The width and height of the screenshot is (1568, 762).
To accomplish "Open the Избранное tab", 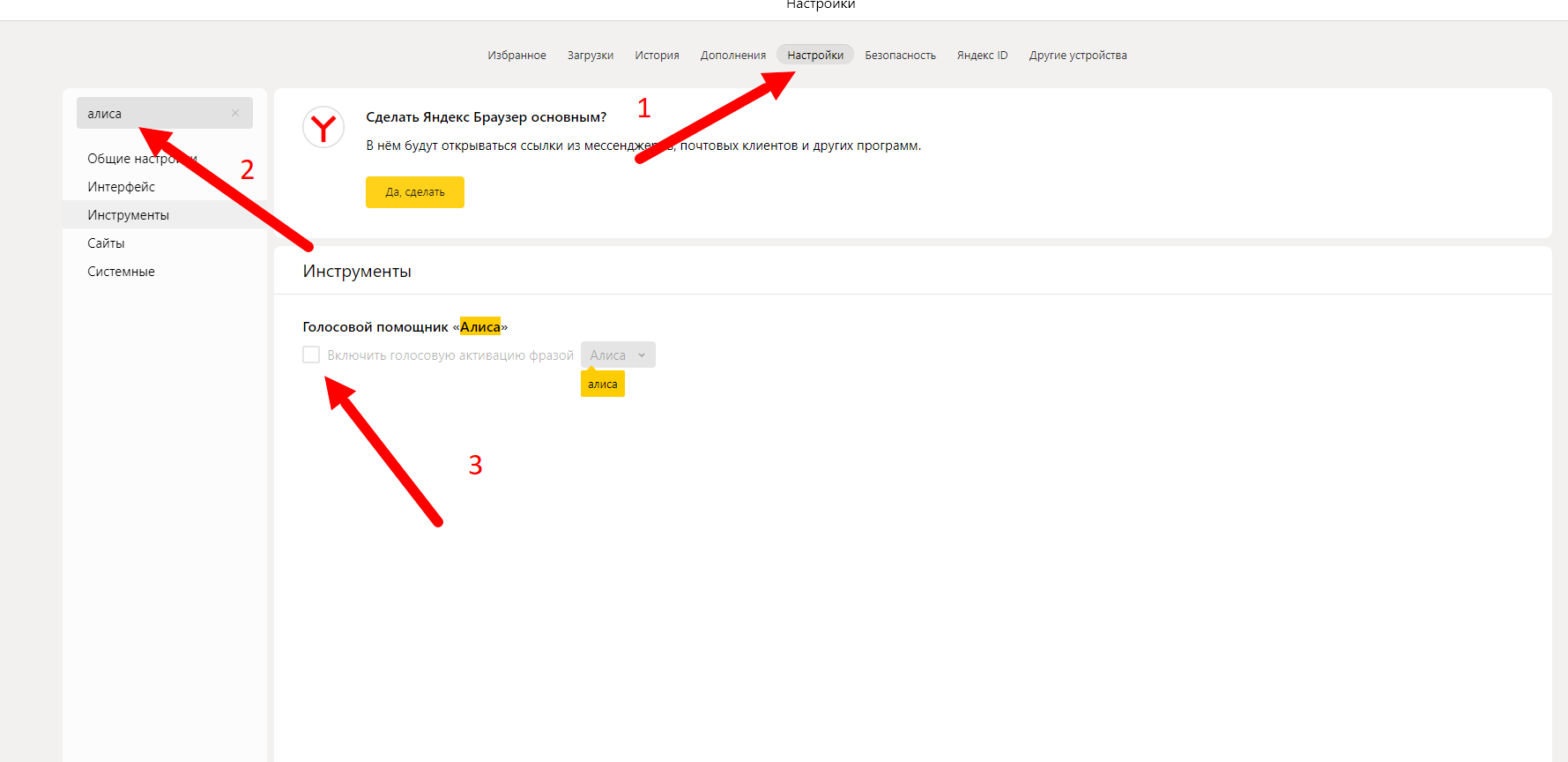I will (x=516, y=55).
